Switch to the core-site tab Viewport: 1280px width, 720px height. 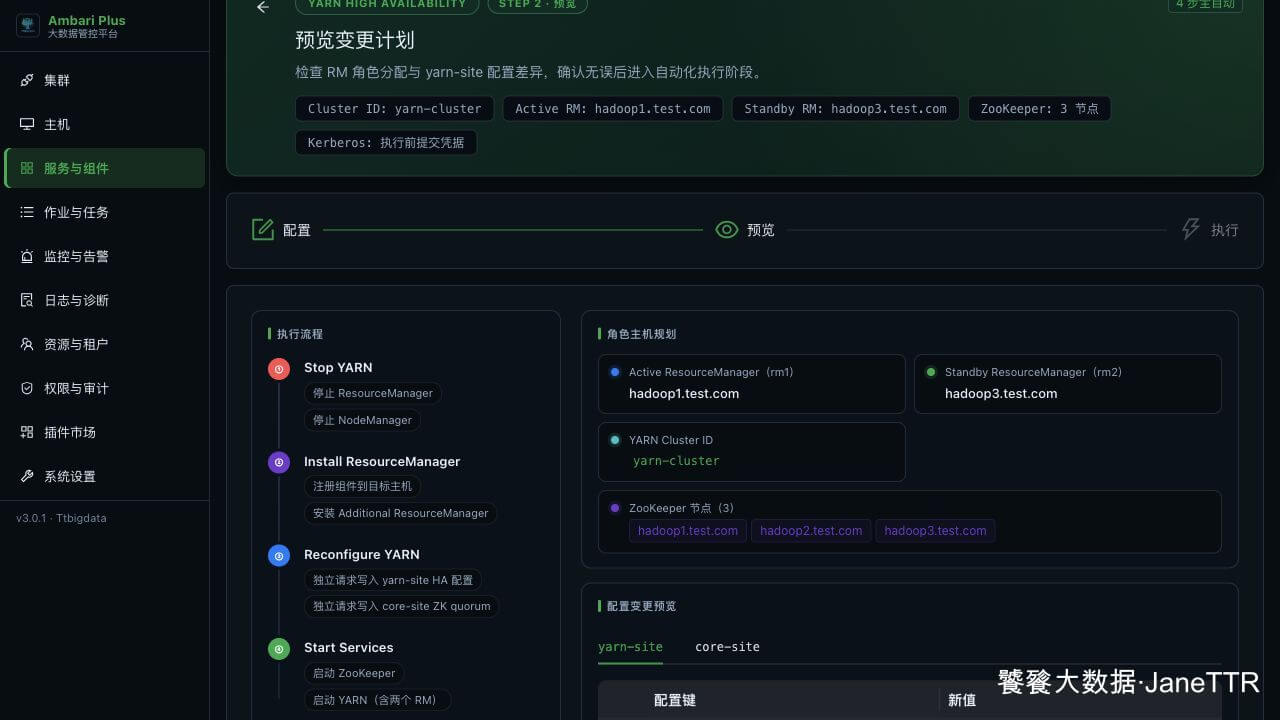(x=727, y=647)
